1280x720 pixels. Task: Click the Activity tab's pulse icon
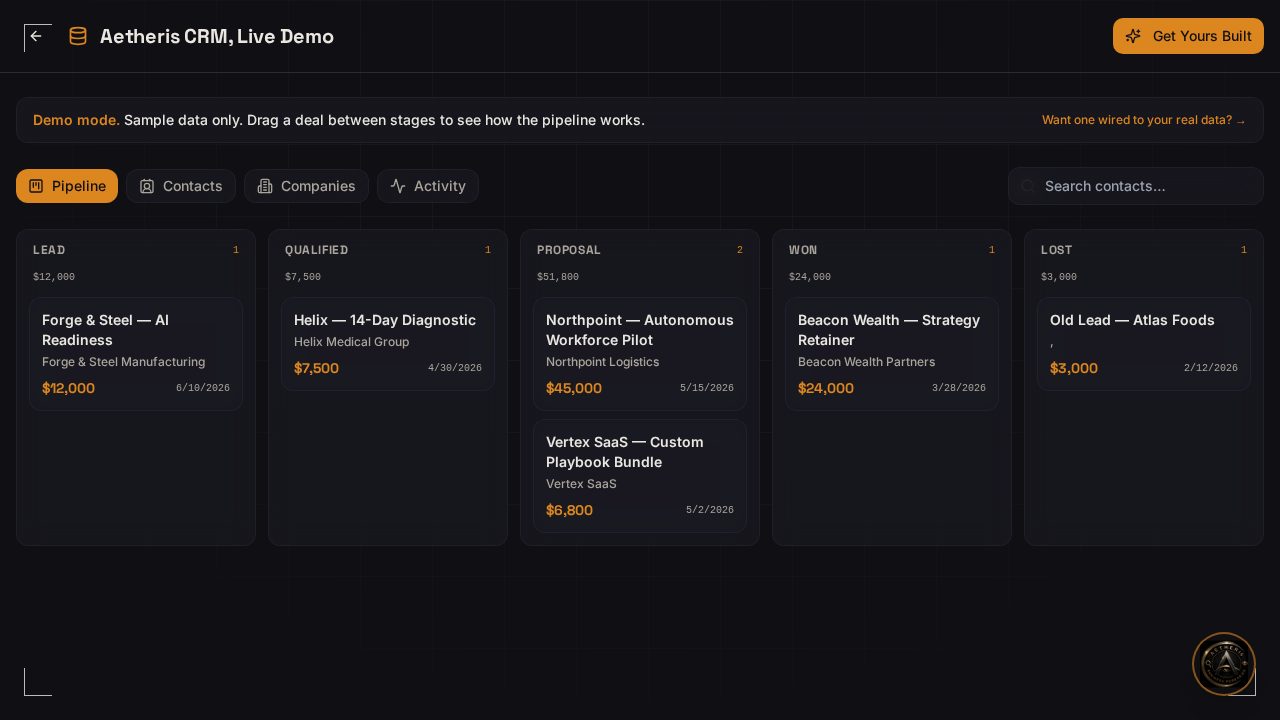(398, 186)
